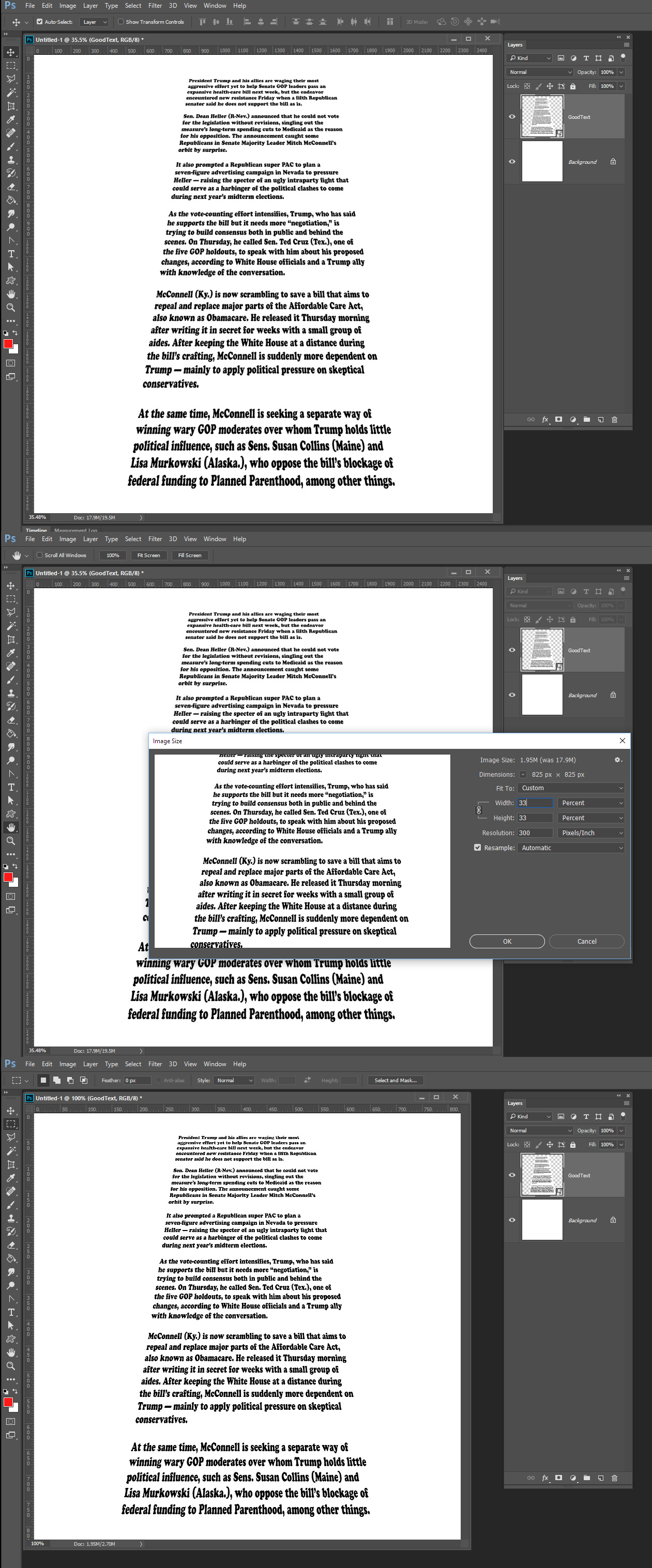Screen dimensions: 652x1568
Task: Click the red foreground color swatch in top window
Action: 8,344
